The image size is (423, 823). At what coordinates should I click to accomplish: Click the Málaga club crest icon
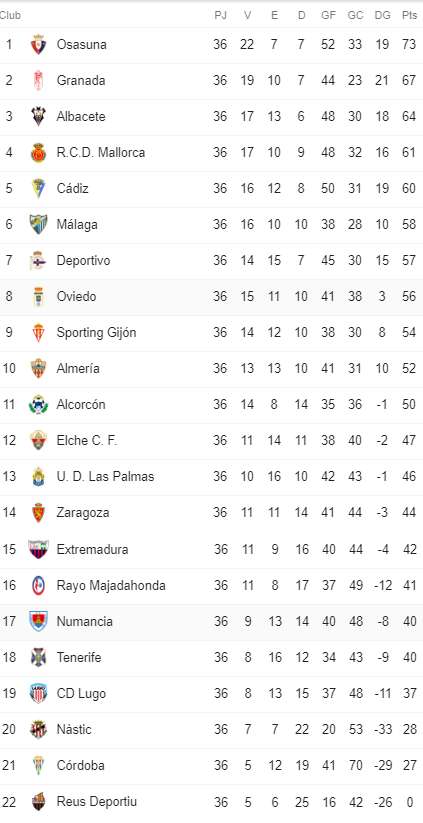38,225
